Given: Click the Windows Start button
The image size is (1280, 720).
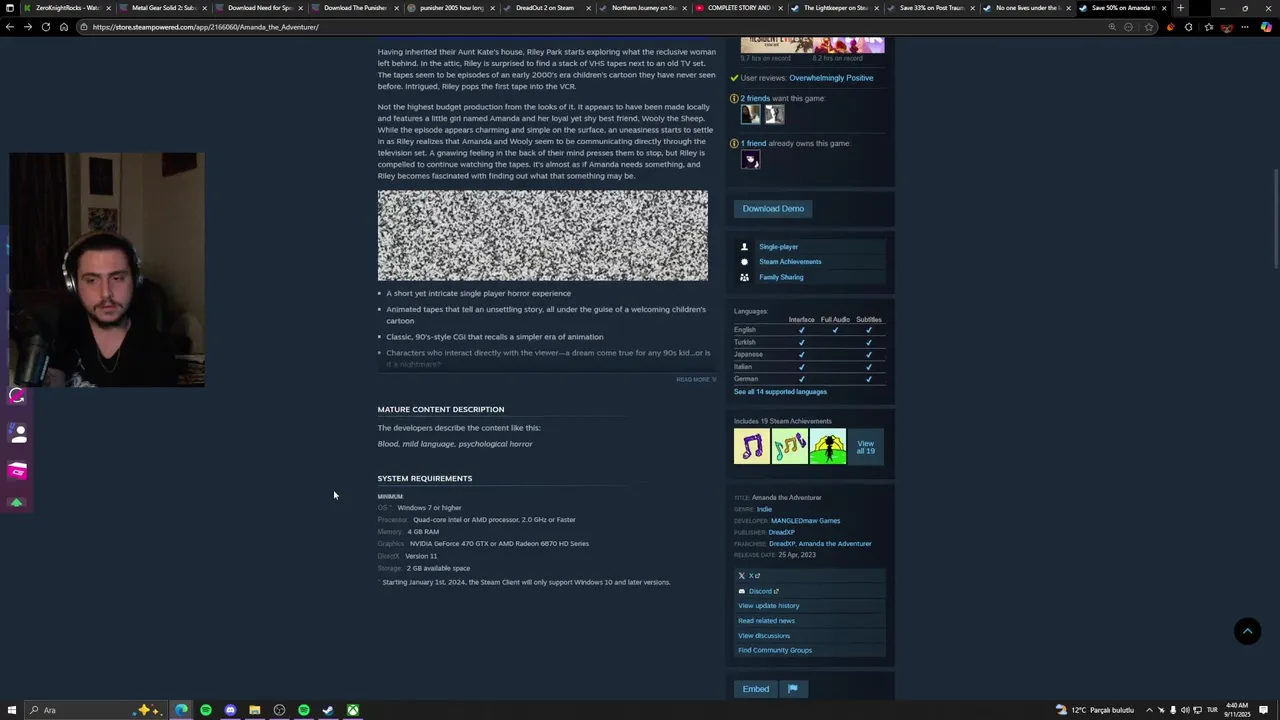Looking at the screenshot, I should [x=10, y=710].
